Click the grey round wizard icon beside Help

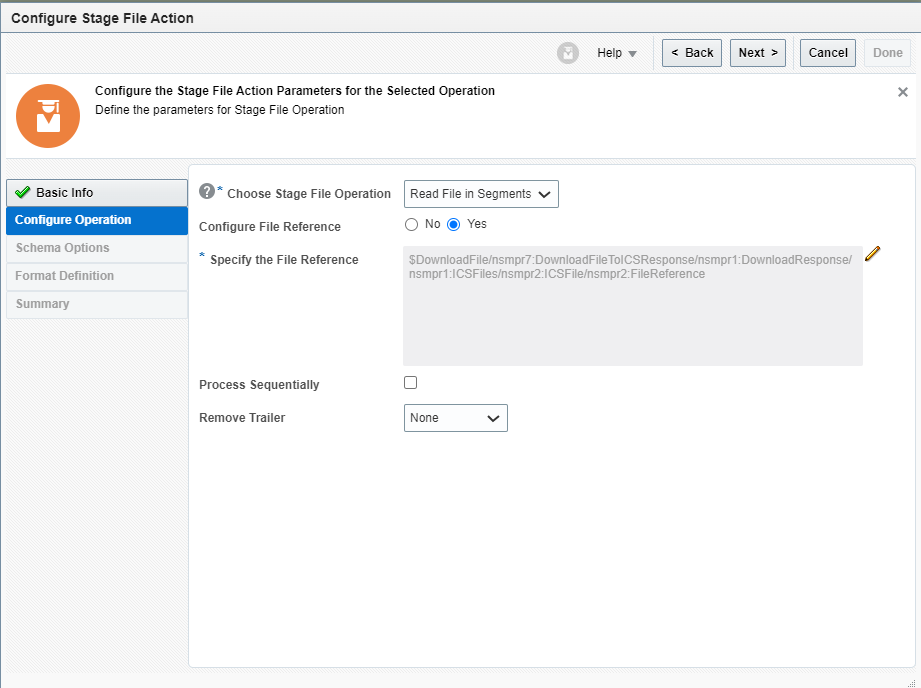pos(567,53)
